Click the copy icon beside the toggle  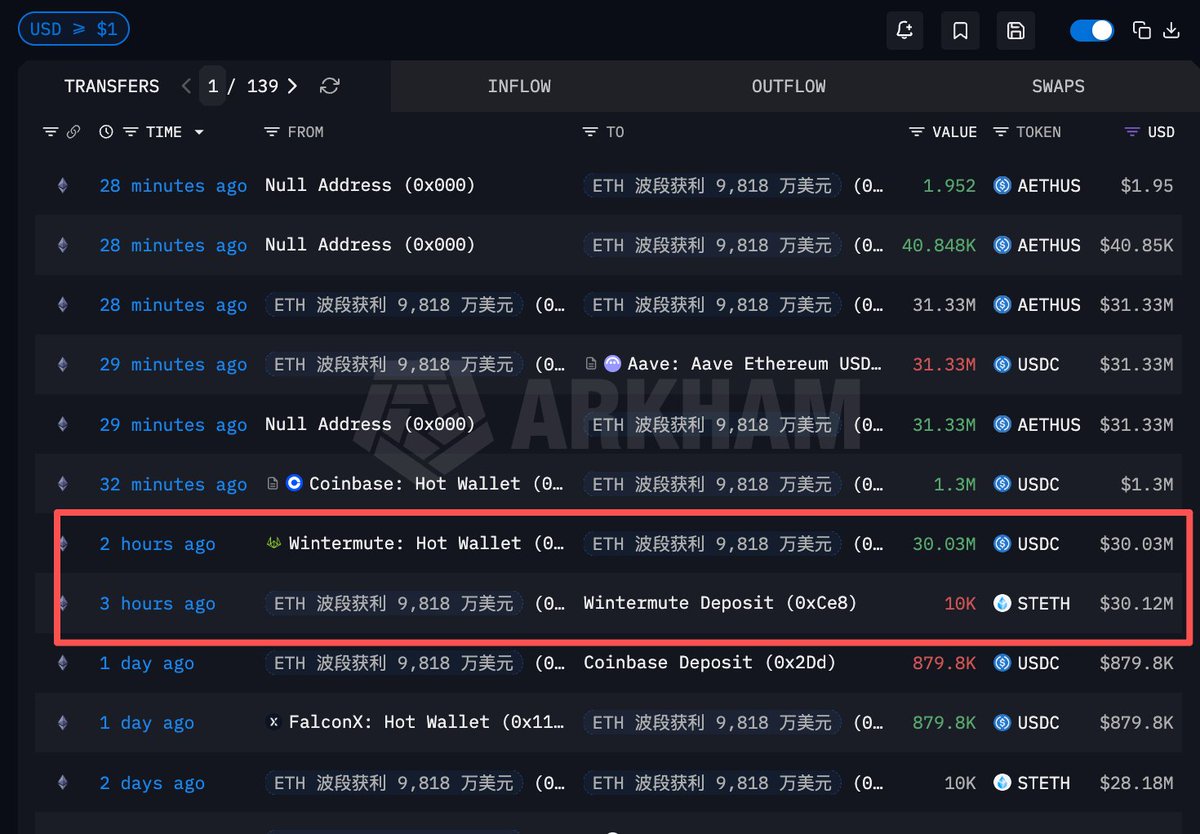click(1141, 30)
